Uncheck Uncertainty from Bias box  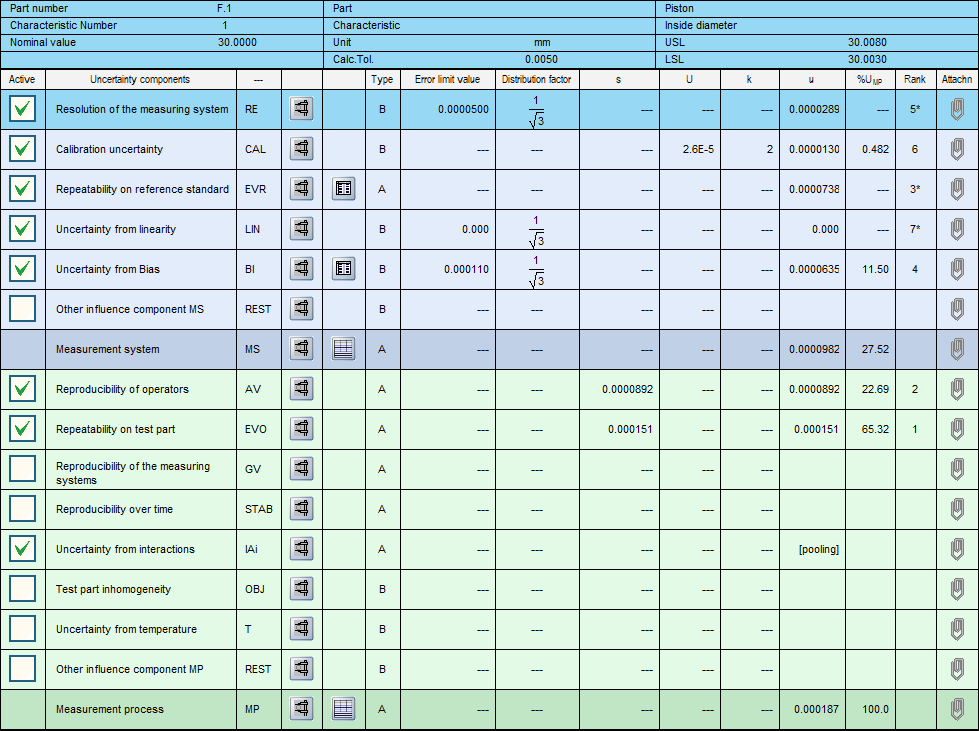(x=22, y=268)
